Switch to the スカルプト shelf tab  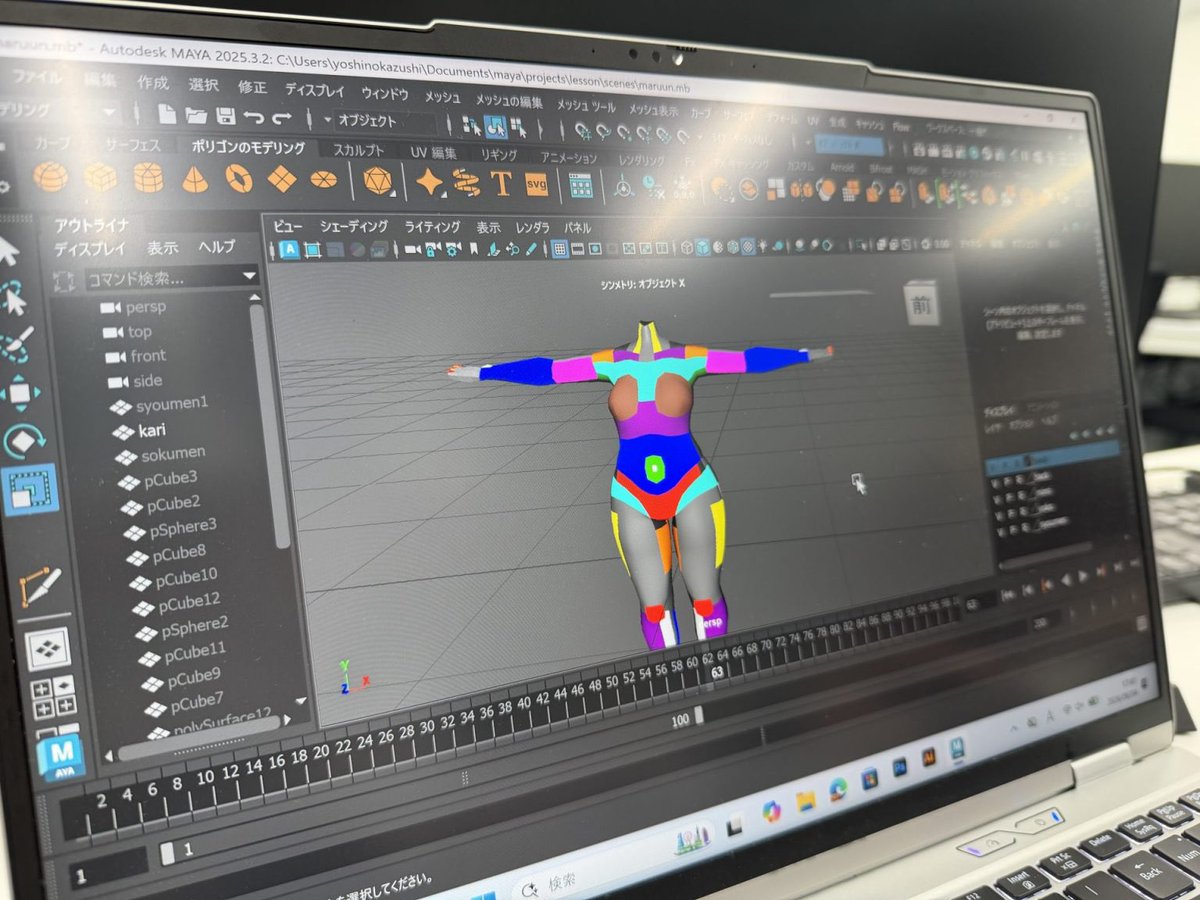(x=357, y=151)
